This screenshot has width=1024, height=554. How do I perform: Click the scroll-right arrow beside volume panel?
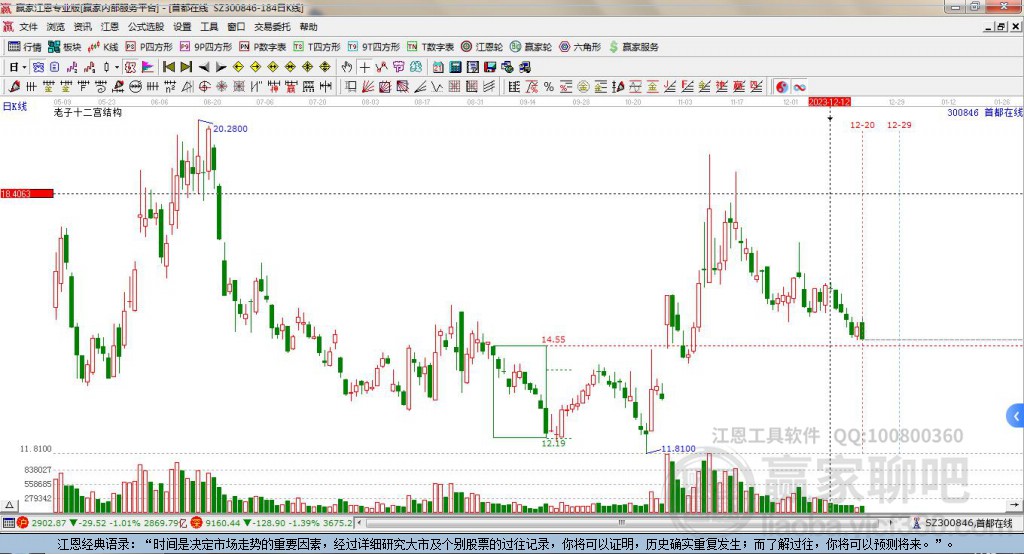(1014, 505)
